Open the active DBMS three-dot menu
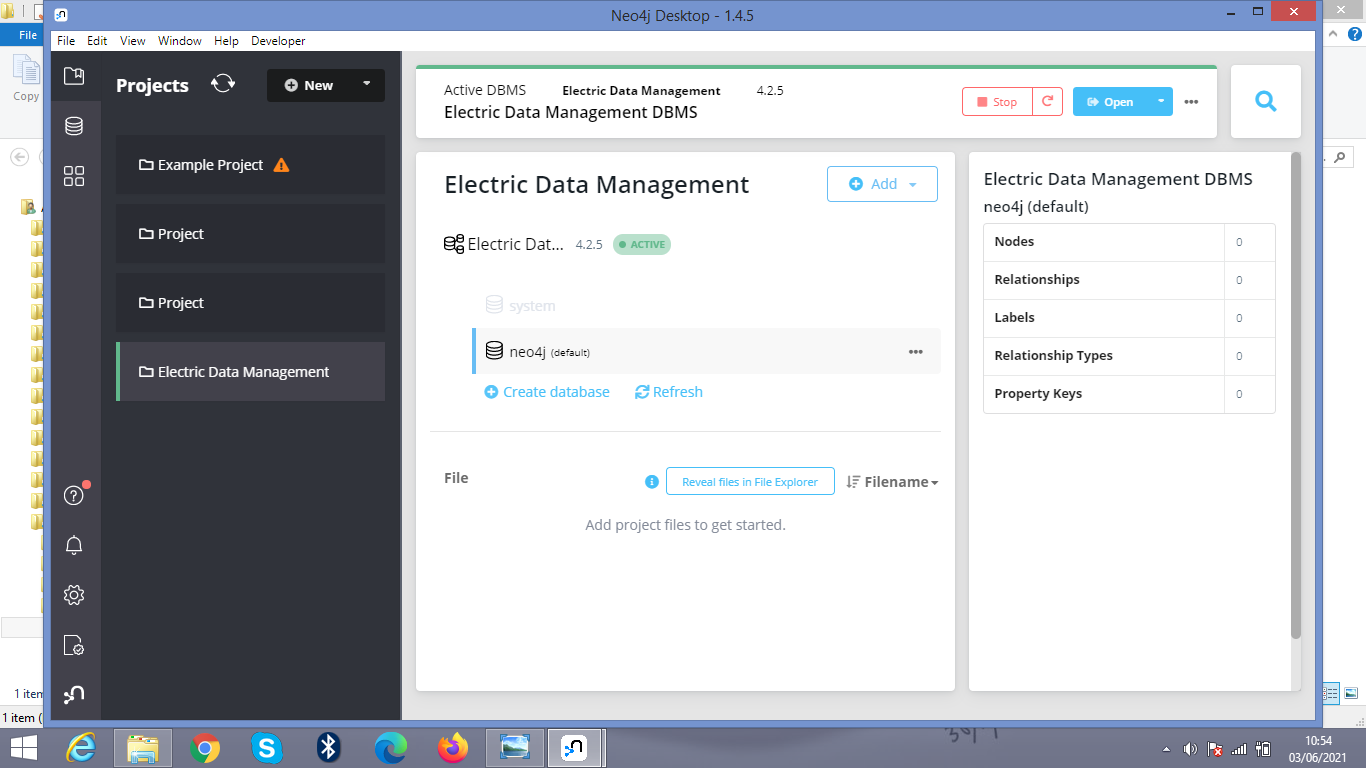This screenshot has height=768, width=1366. [x=1191, y=102]
